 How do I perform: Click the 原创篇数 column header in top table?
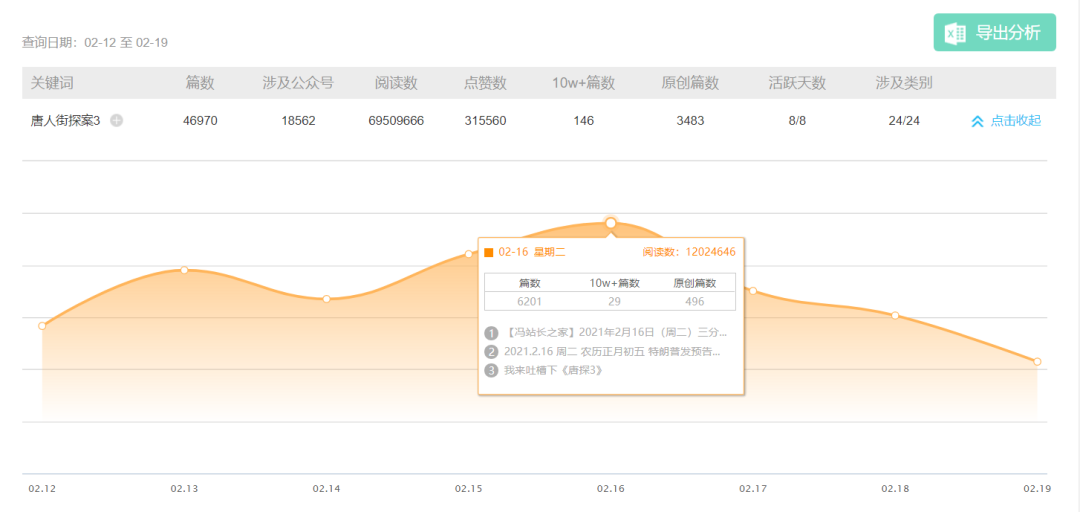[690, 83]
